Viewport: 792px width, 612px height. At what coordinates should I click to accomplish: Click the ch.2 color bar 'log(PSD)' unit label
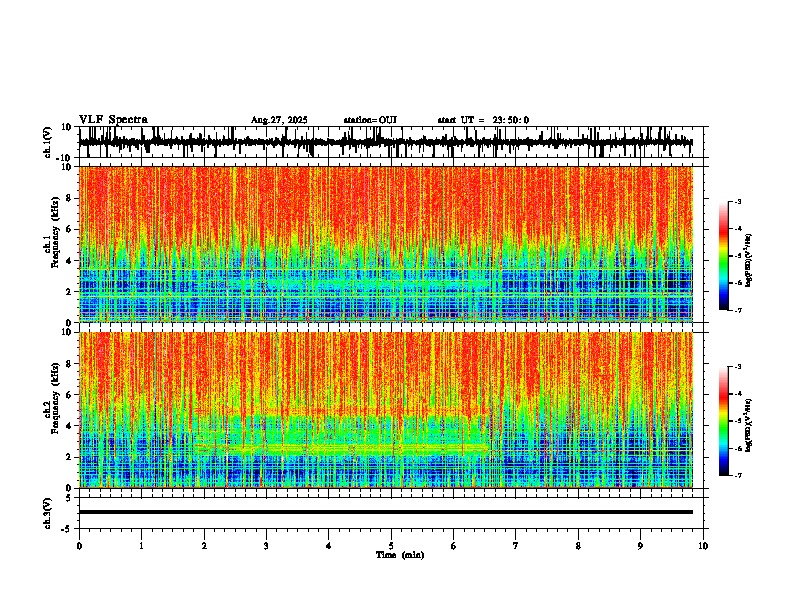click(x=750, y=425)
